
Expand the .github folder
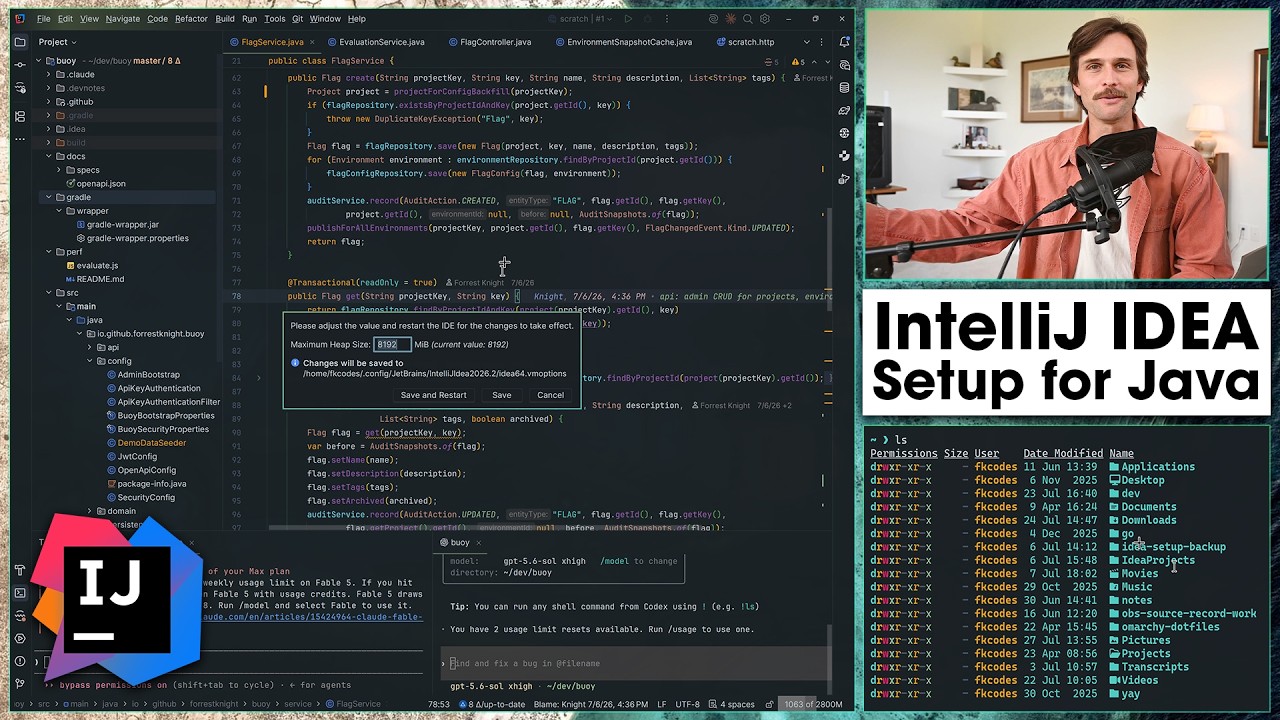48,102
